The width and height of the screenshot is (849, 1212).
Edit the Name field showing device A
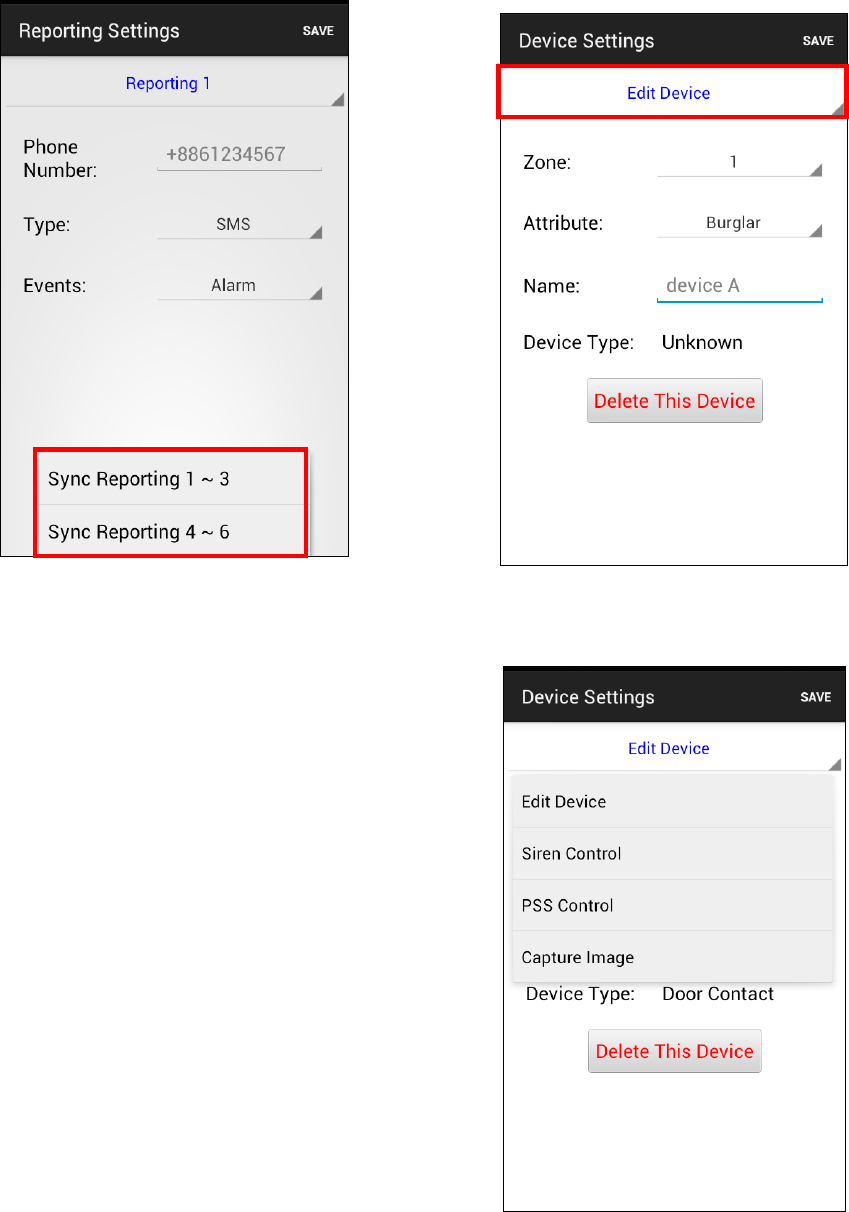740,286
